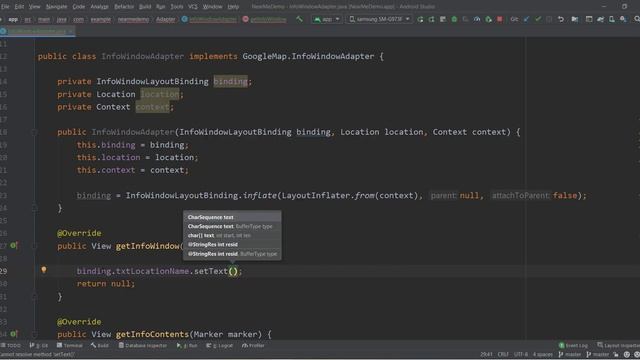
Task: Click the green Run app icon
Action: (x=420, y=19)
